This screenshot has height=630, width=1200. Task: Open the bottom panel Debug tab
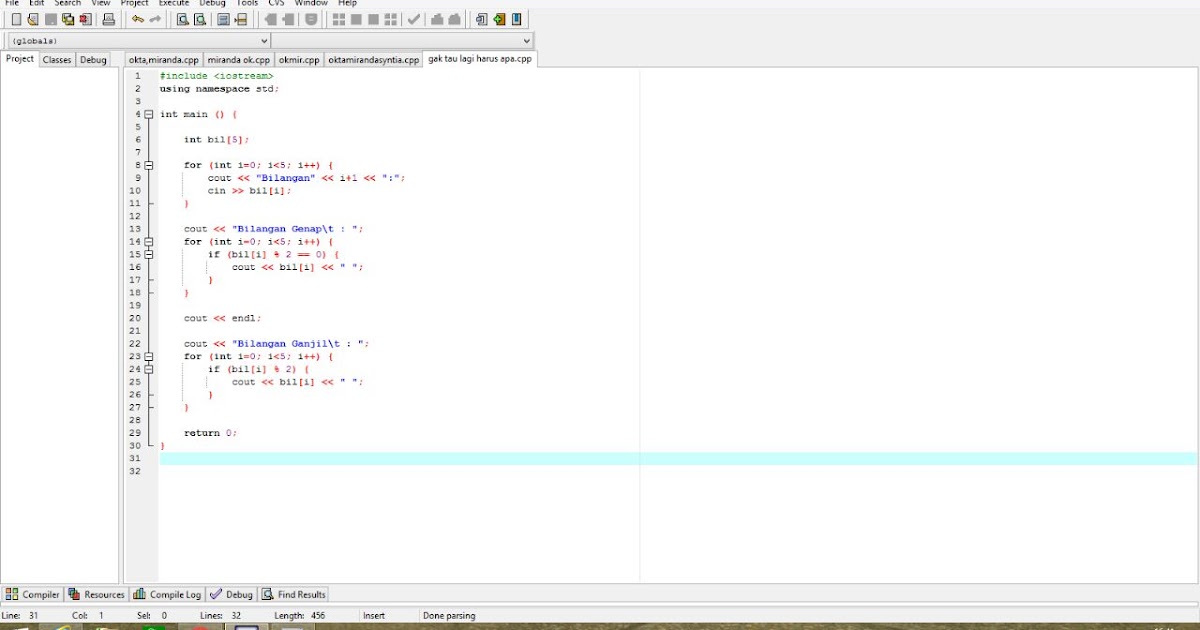(231, 594)
